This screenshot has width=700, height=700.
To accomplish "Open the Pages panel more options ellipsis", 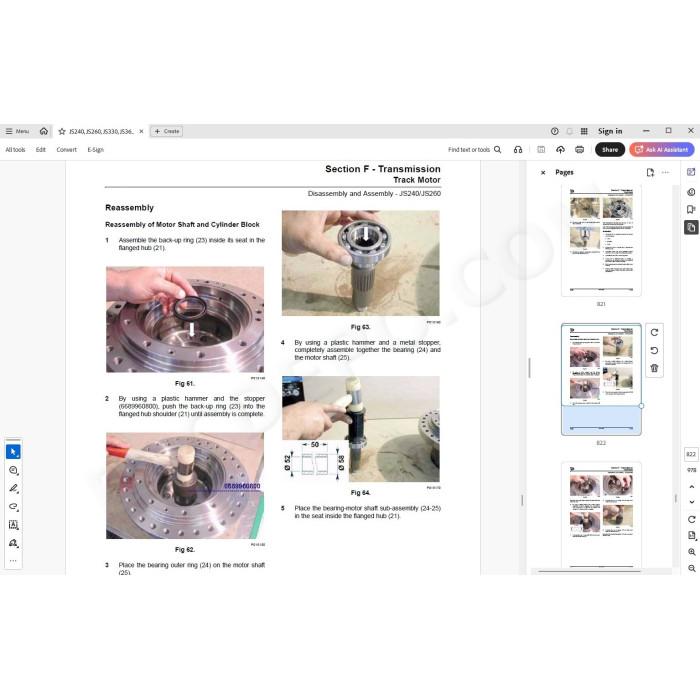I will tap(665, 172).
